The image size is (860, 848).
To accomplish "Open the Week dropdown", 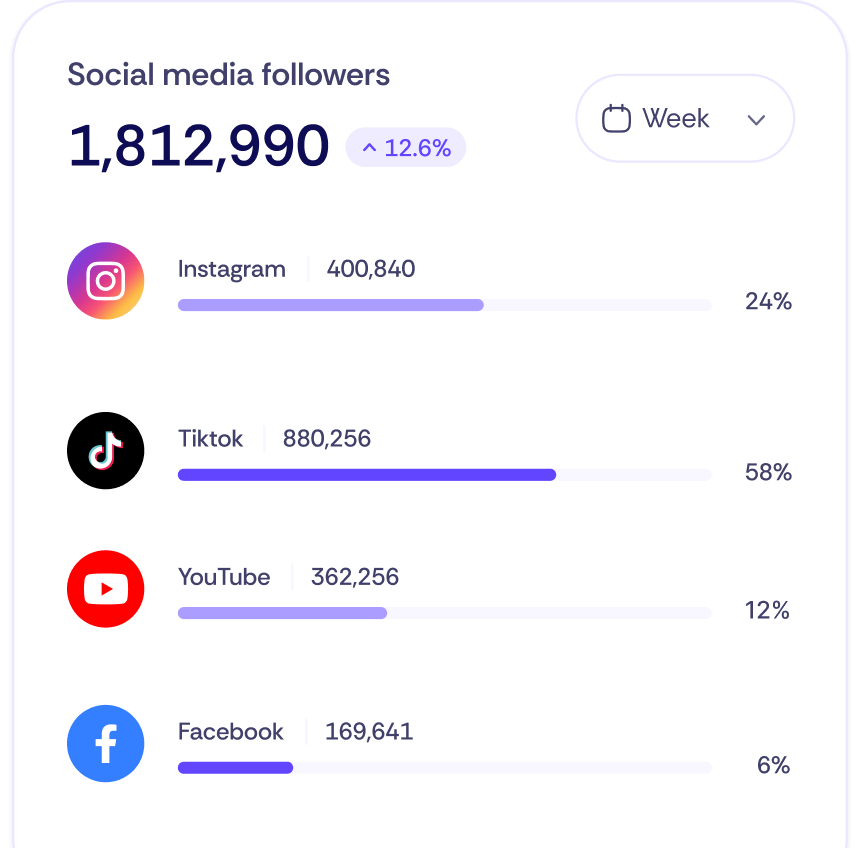I will [684, 118].
